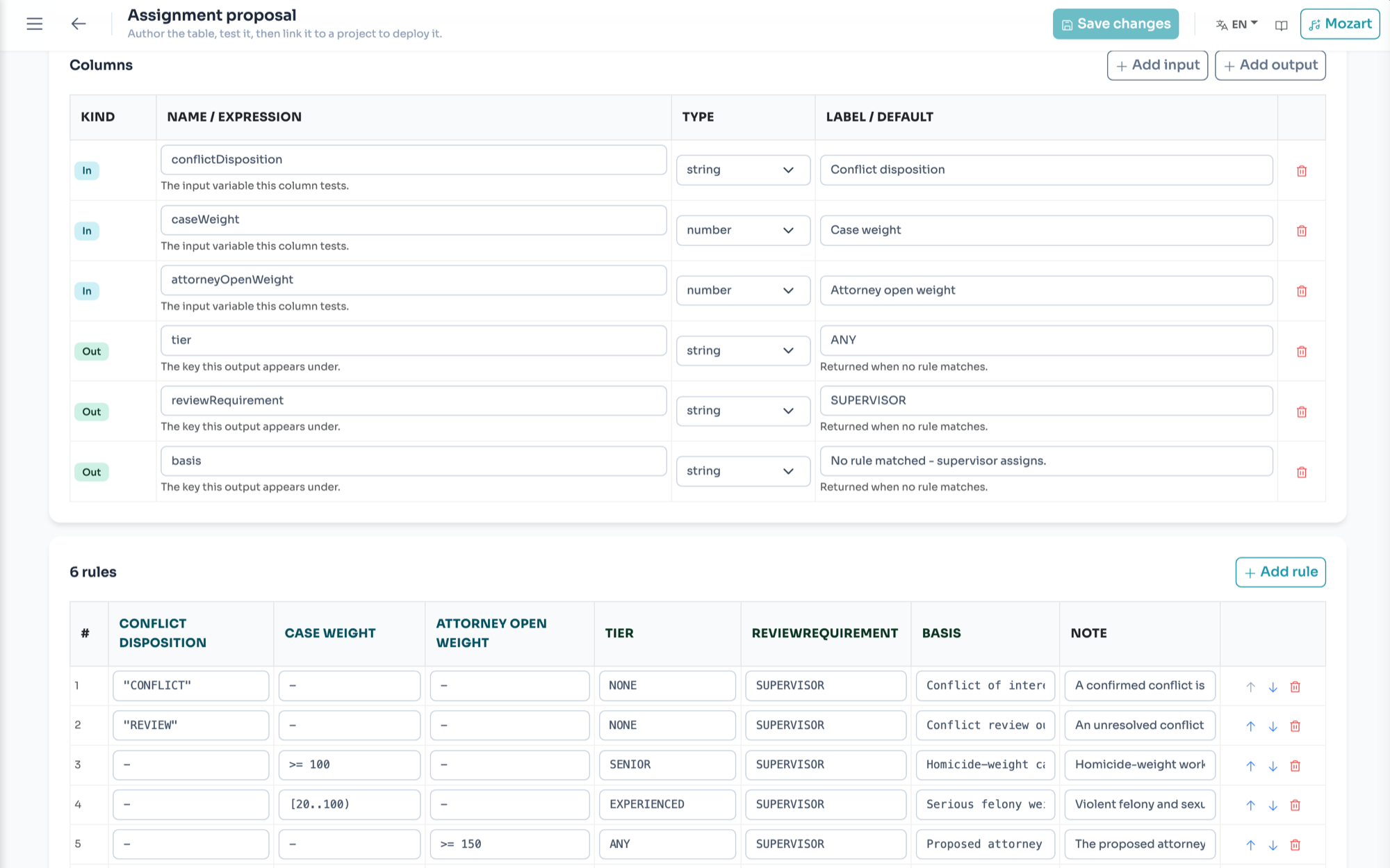Viewport: 1390px width, 868px height.
Task: Open the documentation book icon
Action: [x=1281, y=25]
